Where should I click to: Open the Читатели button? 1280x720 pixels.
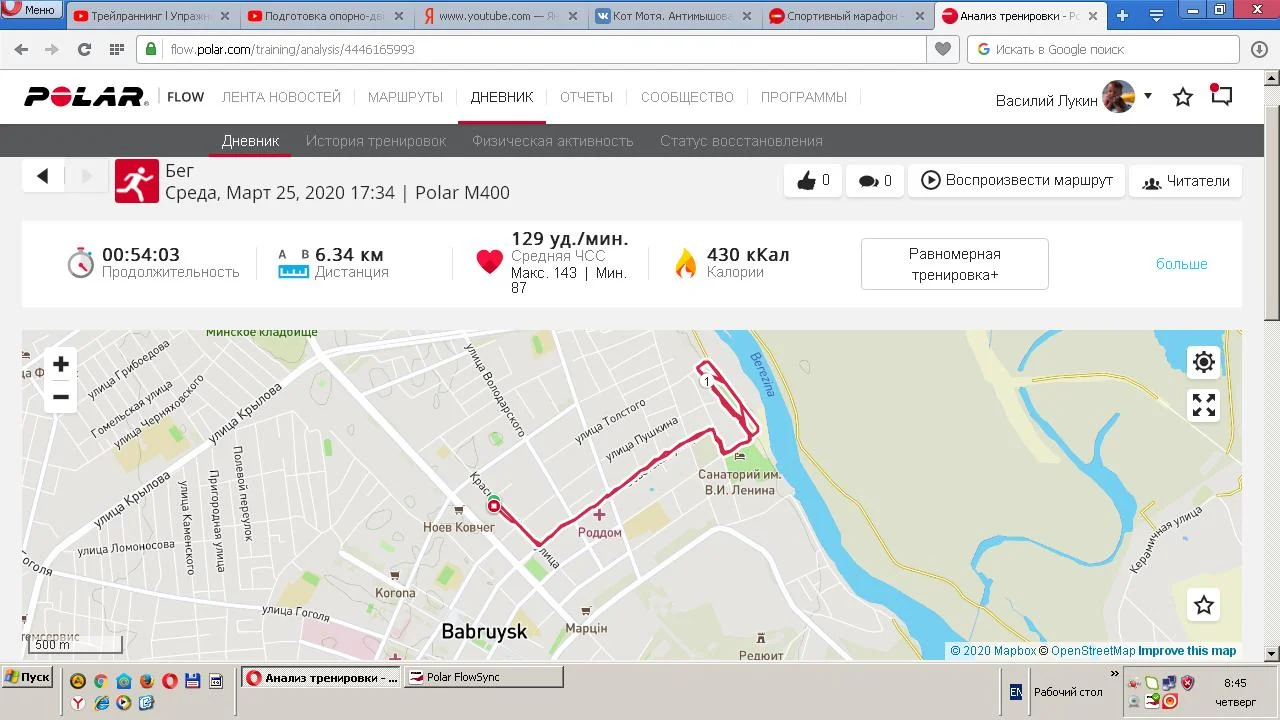point(1185,181)
